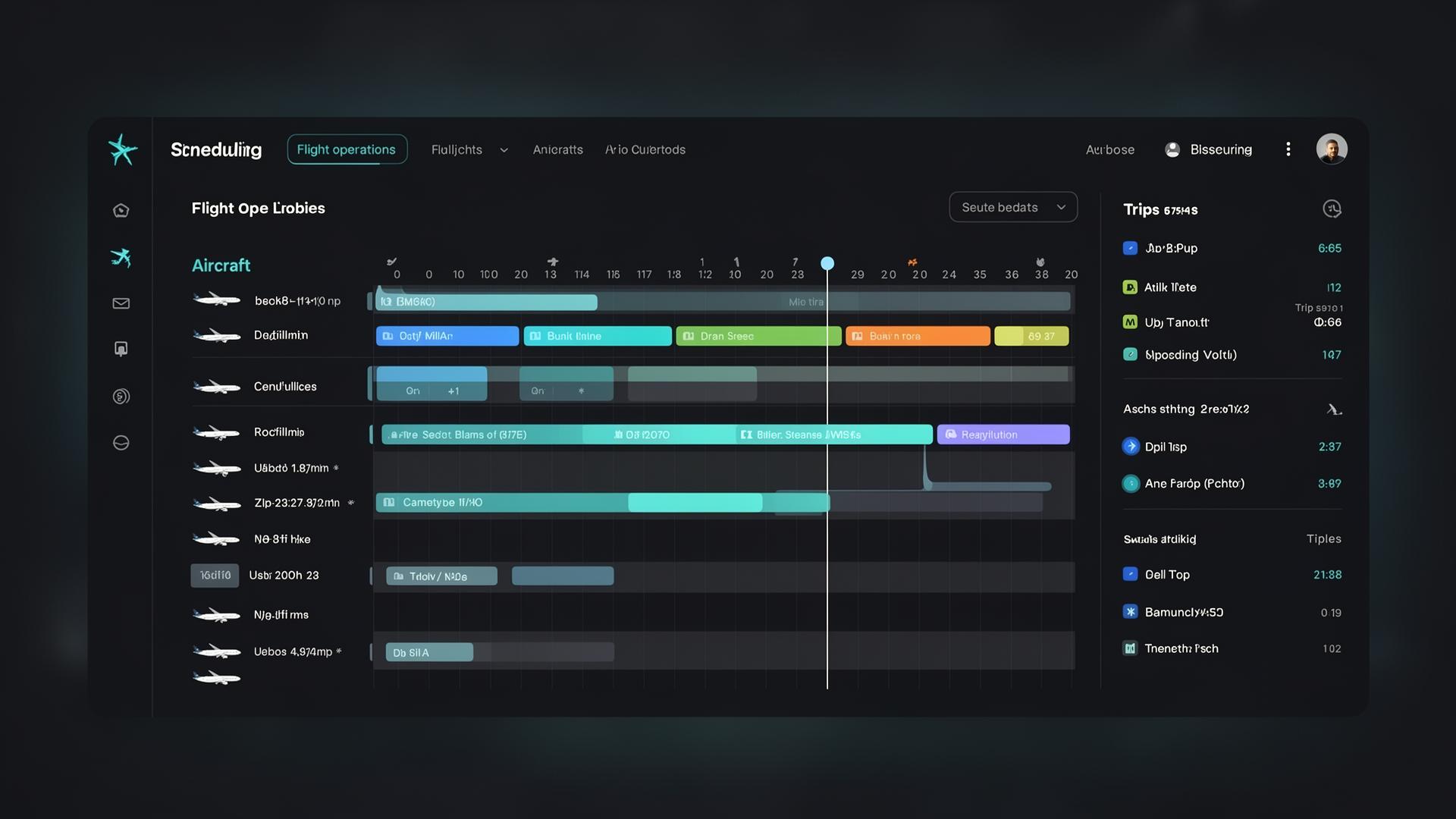1456x819 pixels.
Task: Toggle the Oell Top blue checkbox
Action: click(1130, 574)
